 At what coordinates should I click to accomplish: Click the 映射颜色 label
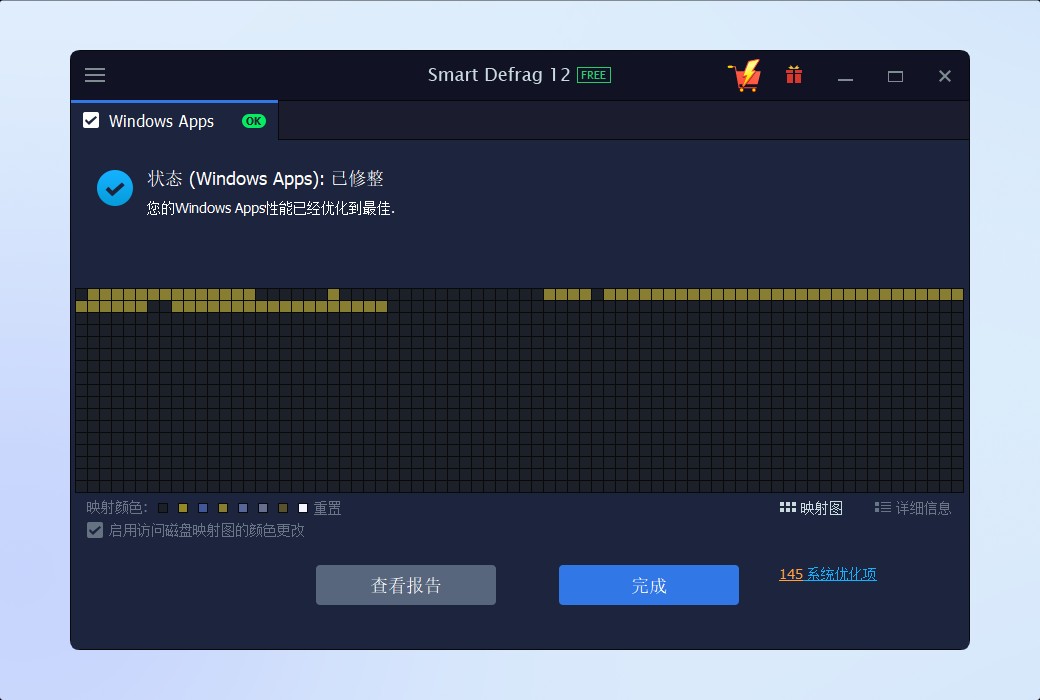(x=117, y=508)
